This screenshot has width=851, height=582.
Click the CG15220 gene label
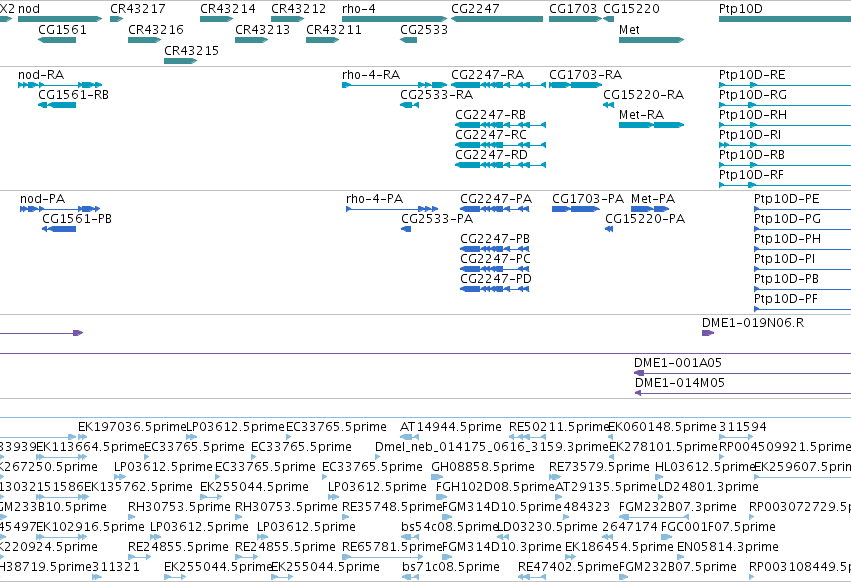pos(632,9)
